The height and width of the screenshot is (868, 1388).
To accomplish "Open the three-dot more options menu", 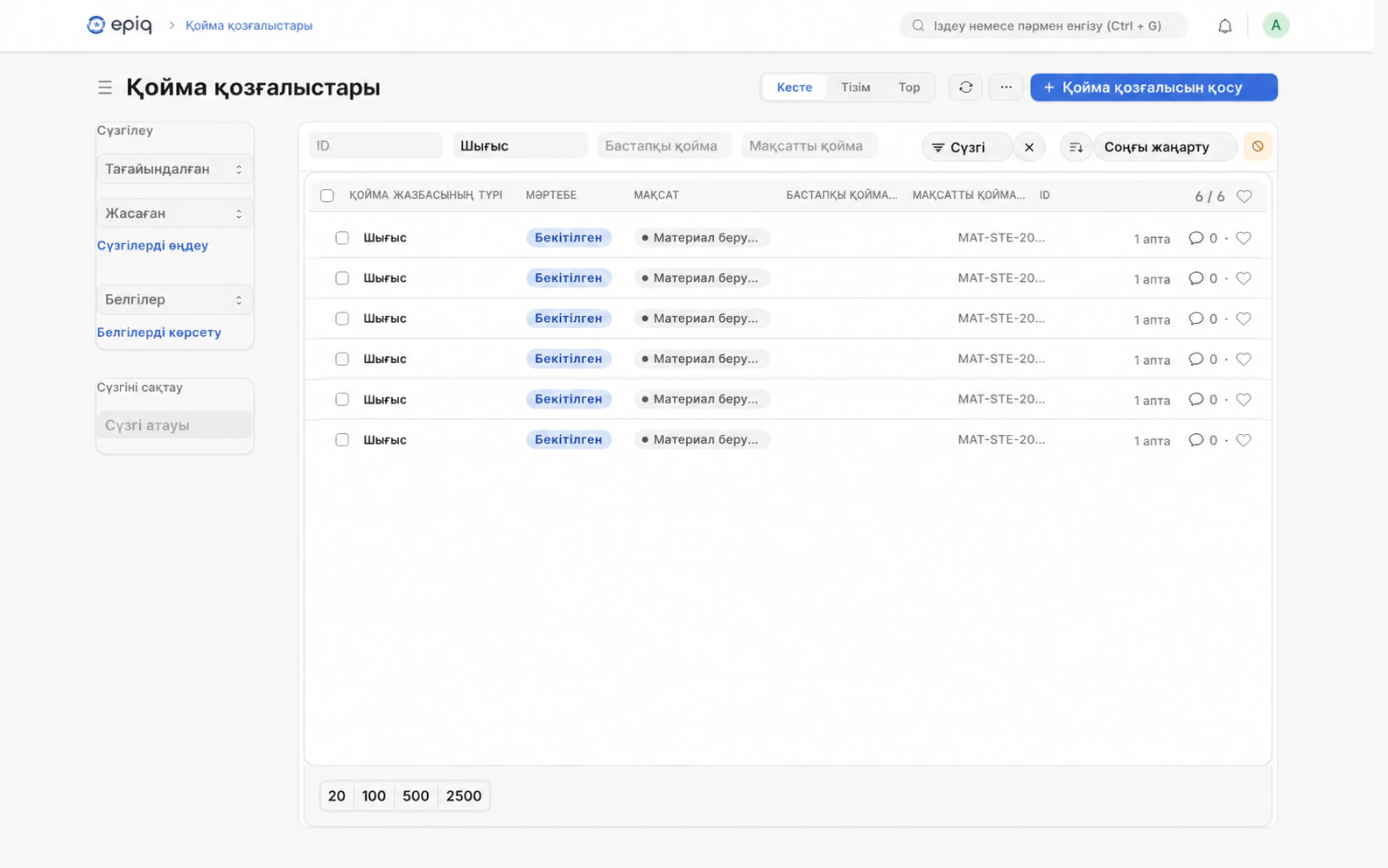I will click(1006, 87).
